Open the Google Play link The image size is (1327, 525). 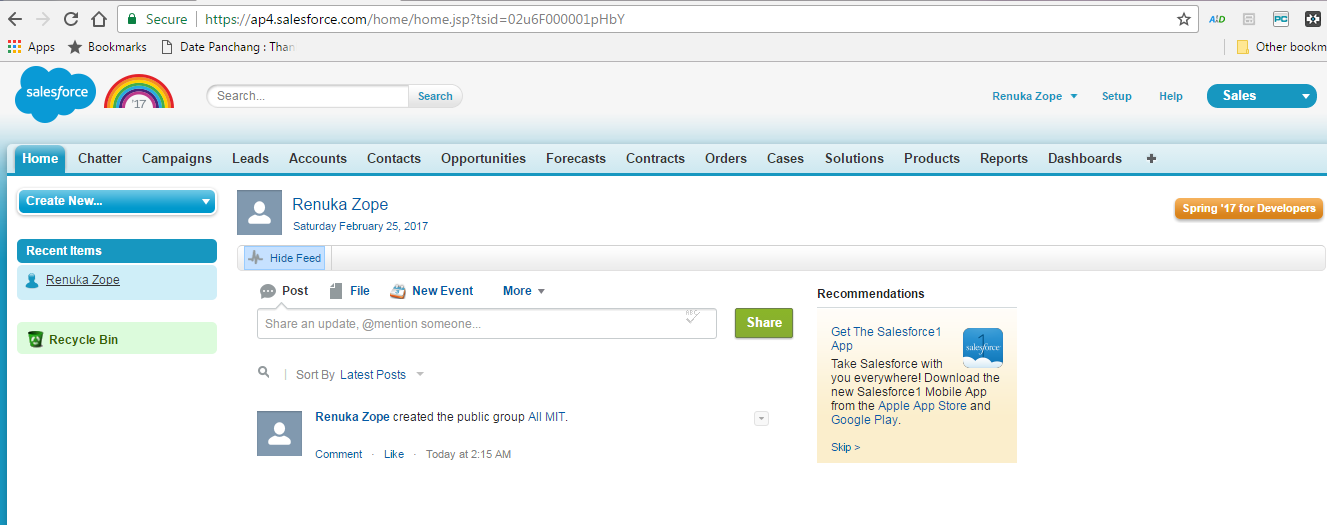864,420
